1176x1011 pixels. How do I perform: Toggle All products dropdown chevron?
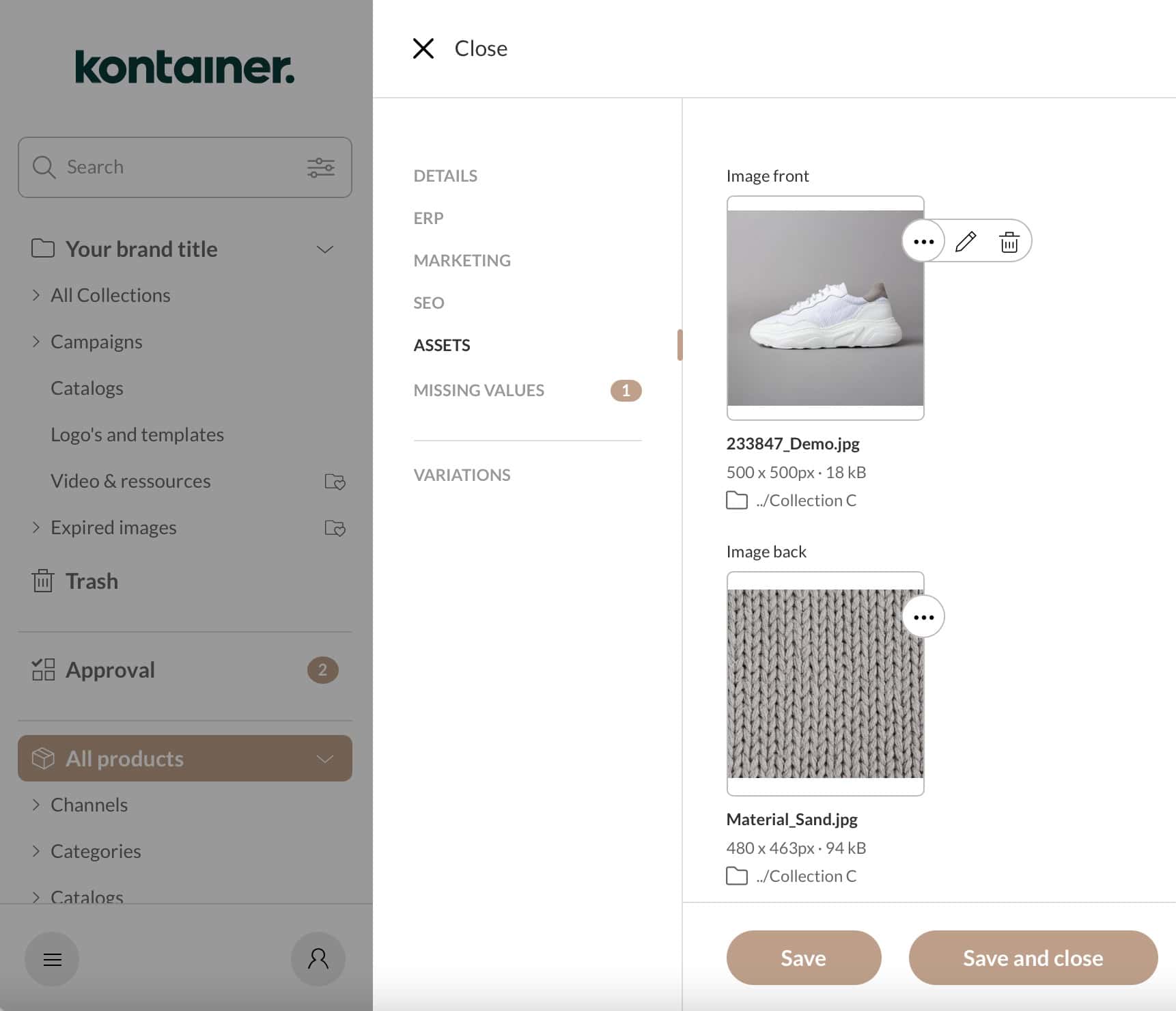[x=325, y=759]
